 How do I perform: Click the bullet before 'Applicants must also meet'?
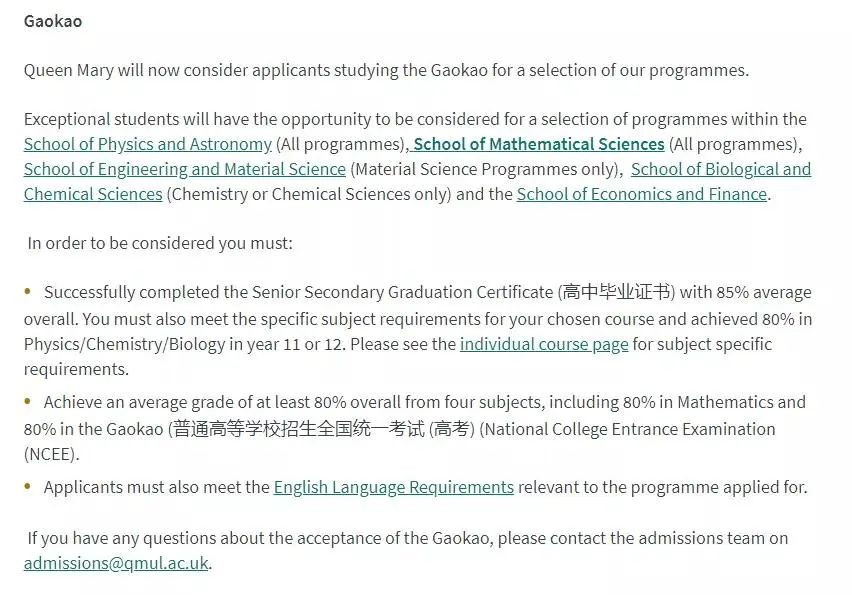(x=29, y=487)
